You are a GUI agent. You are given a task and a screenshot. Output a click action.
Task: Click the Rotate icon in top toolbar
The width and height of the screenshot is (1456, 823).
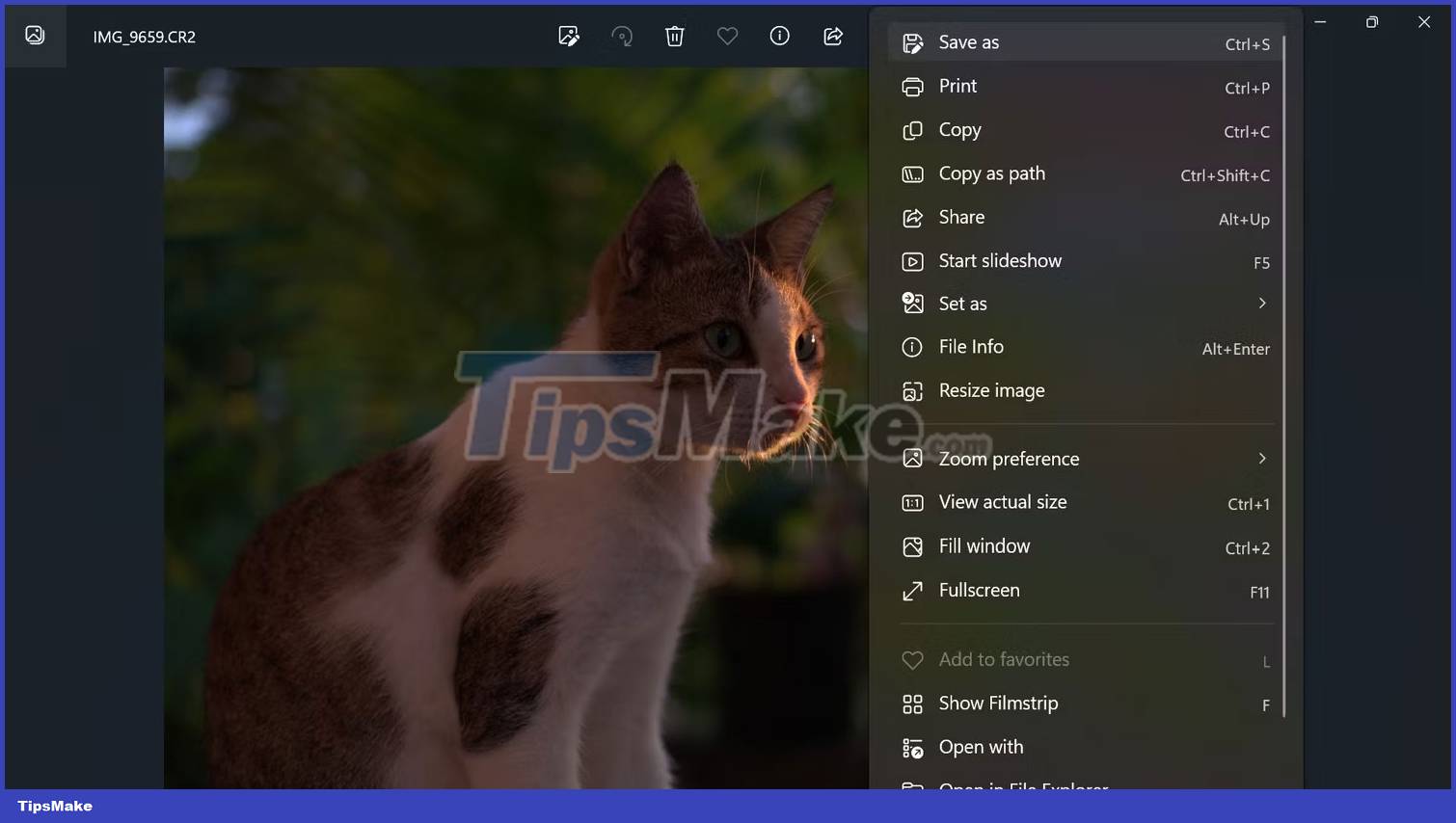coord(622,37)
